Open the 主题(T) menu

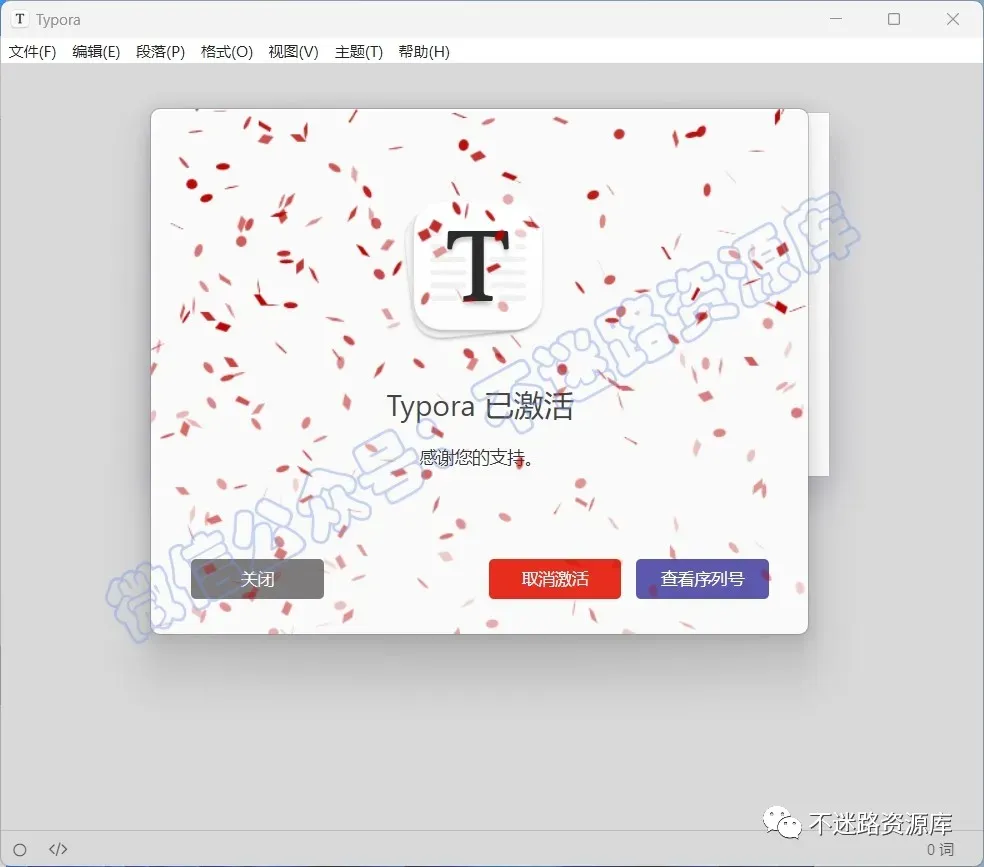pos(358,52)
